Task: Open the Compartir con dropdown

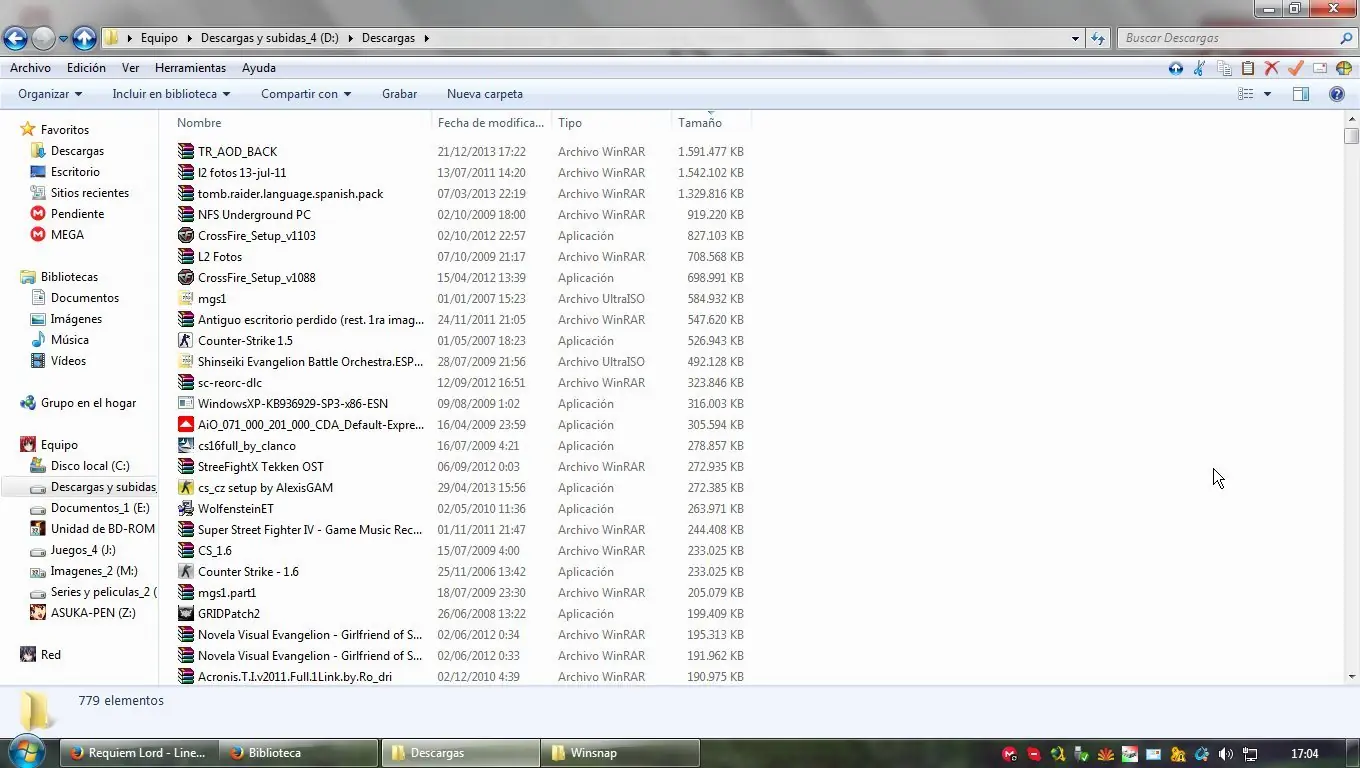Action: click(306, 94)
